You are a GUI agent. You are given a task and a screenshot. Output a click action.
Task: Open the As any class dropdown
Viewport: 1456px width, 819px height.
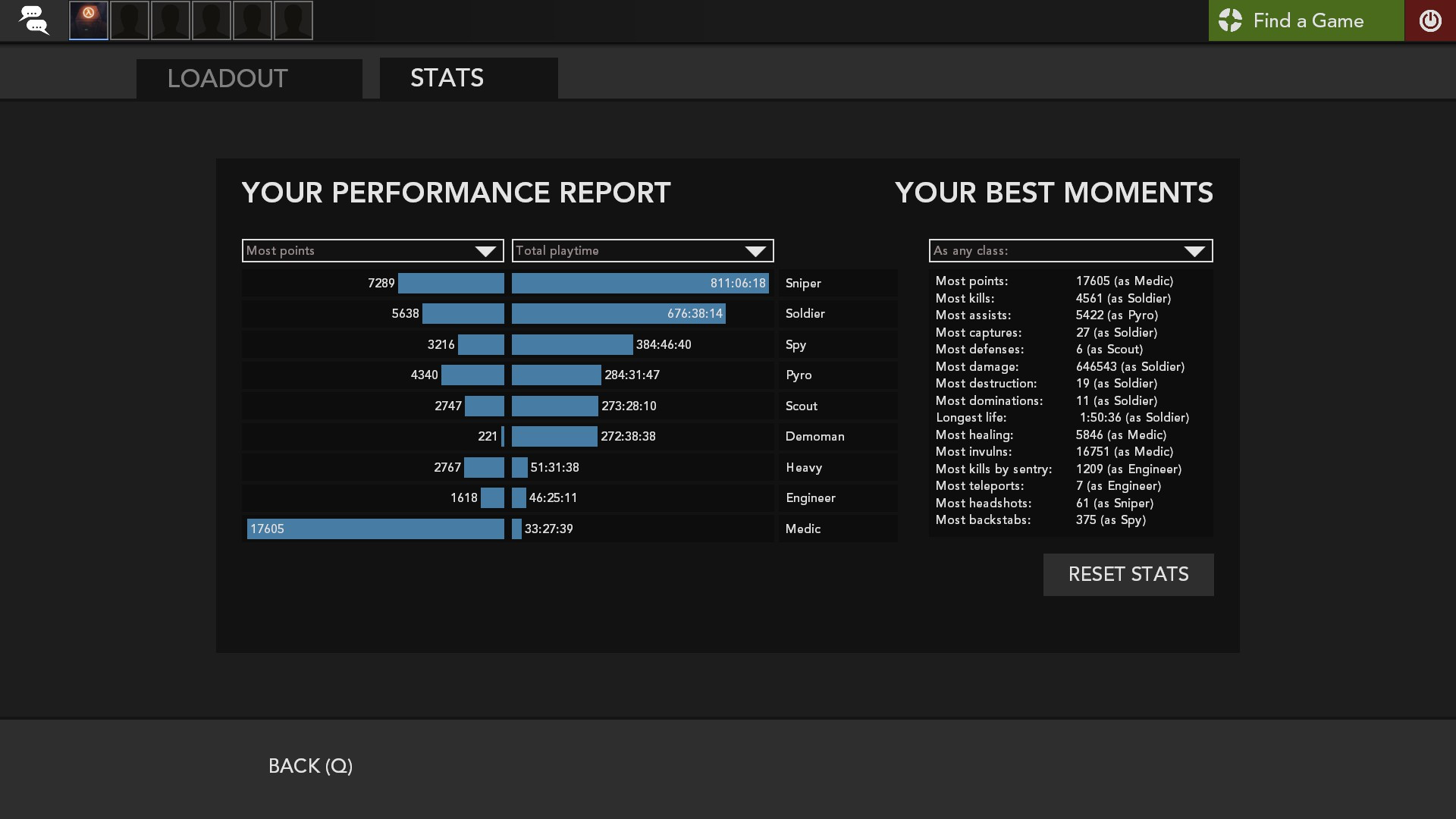(x=1070, y=251)
